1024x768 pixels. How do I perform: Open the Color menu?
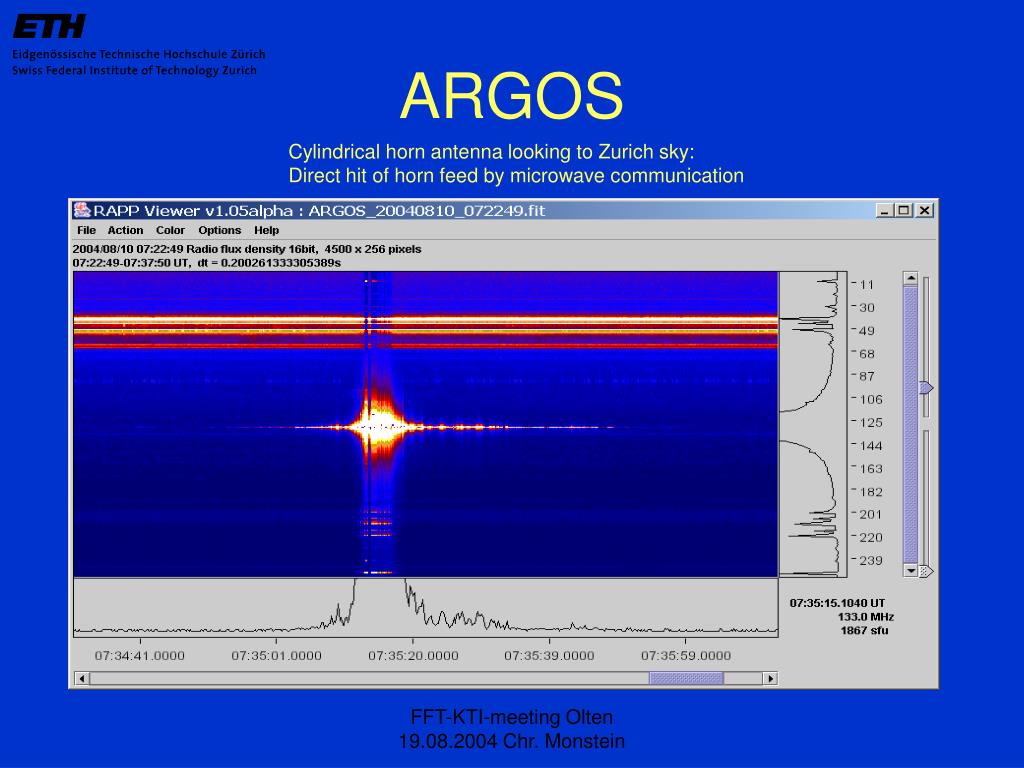(x=170, y=230)
